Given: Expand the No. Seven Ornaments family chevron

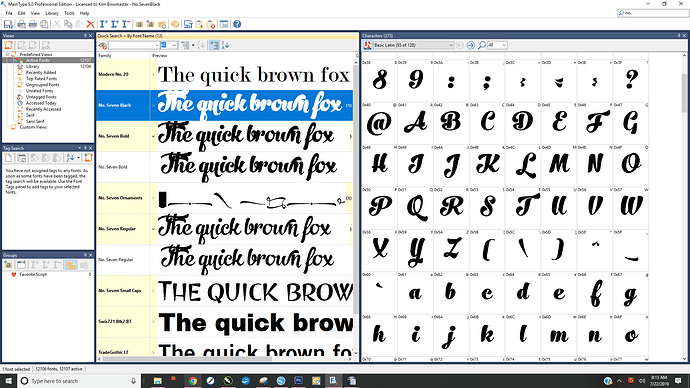Looking at the screenshot, I should (153, 198).
